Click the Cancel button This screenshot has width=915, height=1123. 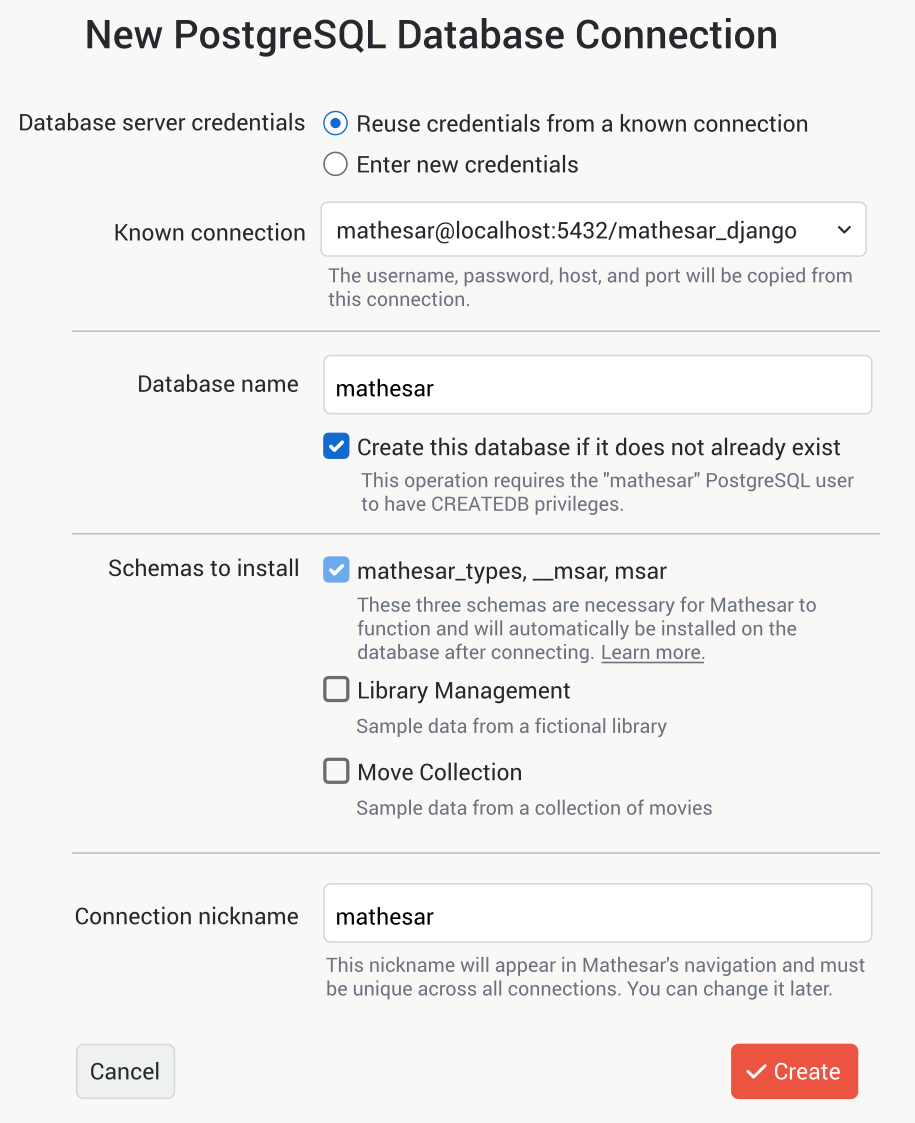coord(125,1071)
